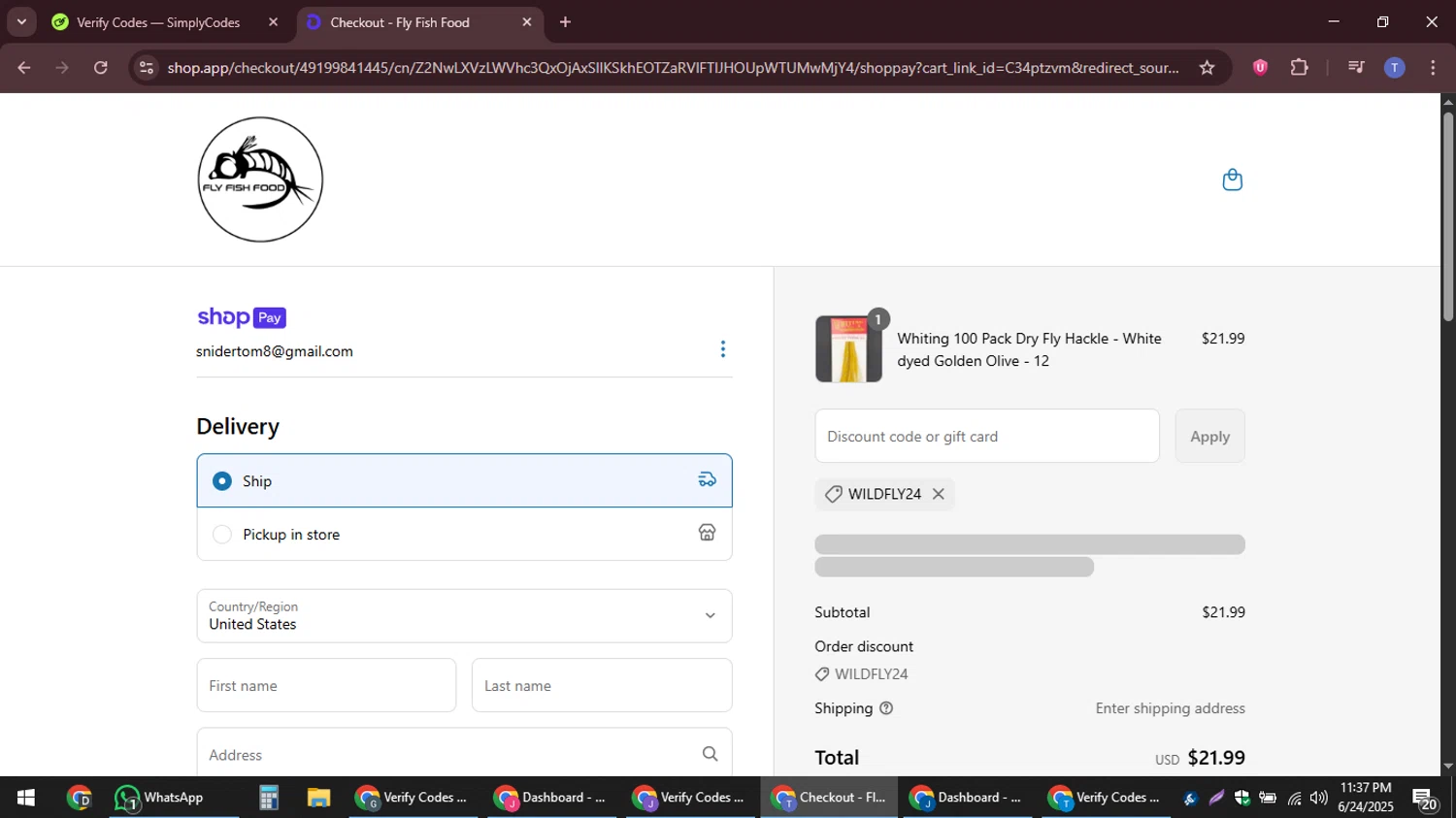This screenshot has width=1456, height=818.
Task: Click the delivery truck icon in Ship row
Action: [x=708, y=479]
